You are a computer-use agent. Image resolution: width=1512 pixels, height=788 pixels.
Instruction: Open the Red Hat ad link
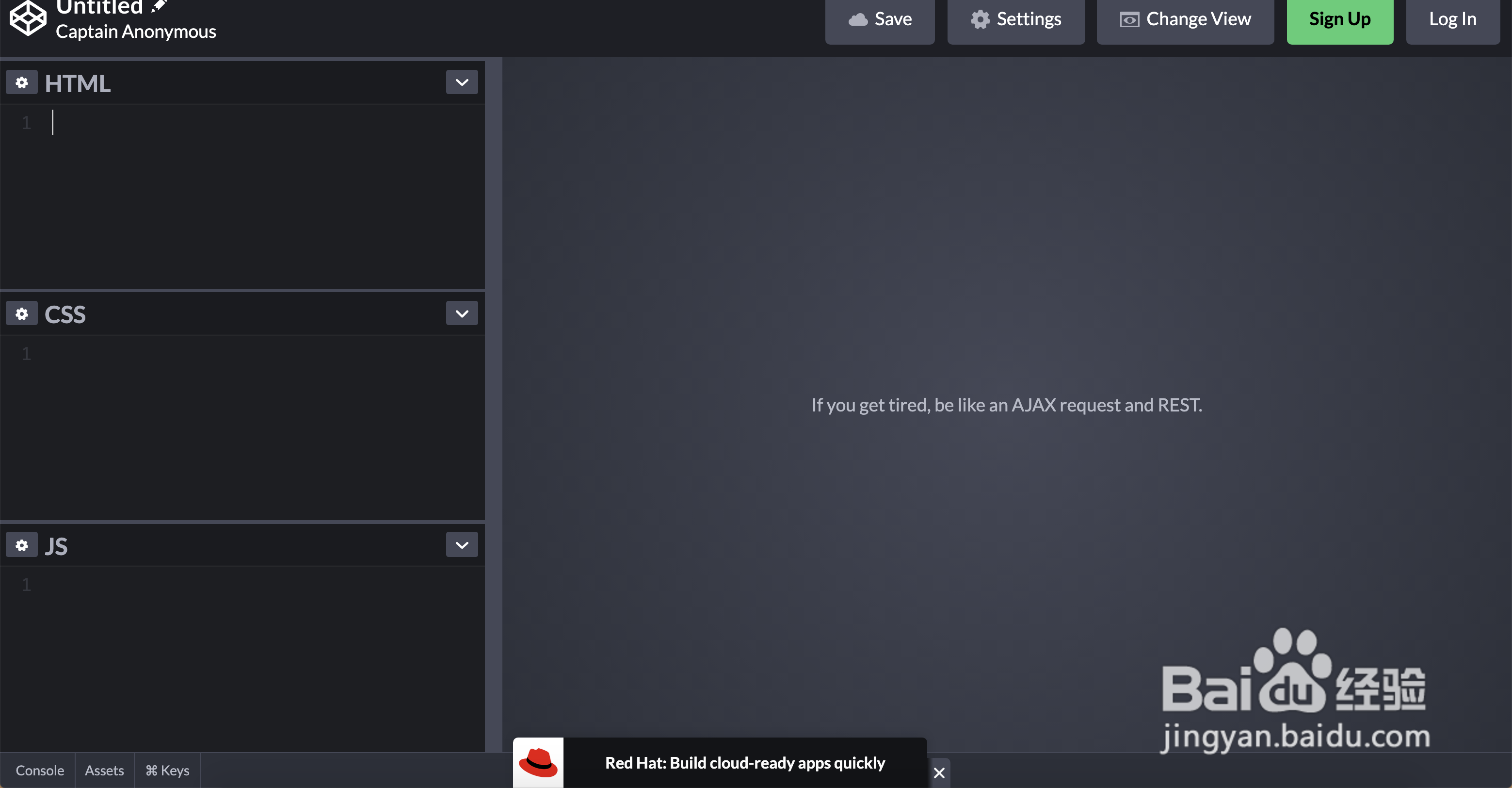pos(745,763)
